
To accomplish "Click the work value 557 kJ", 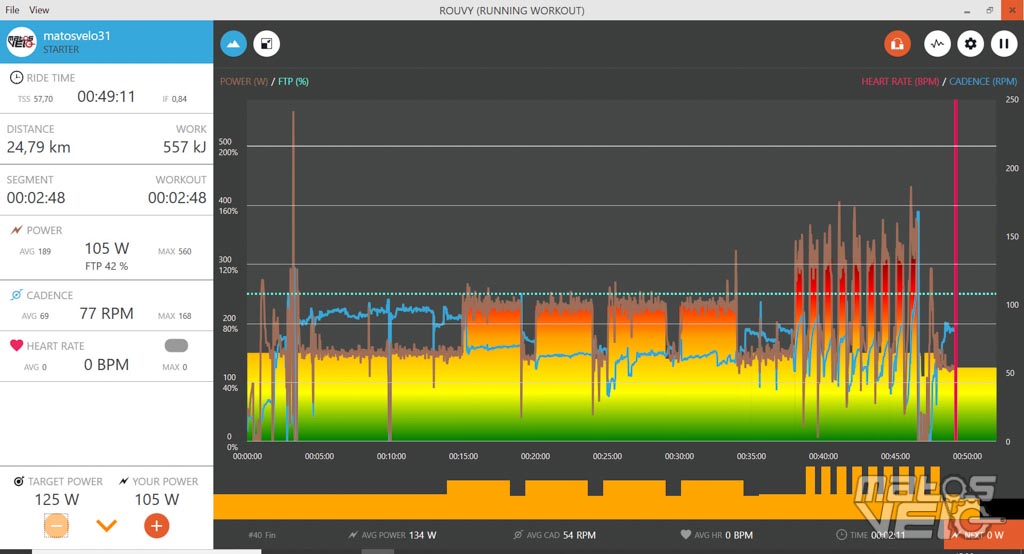I will tap(185, 148).
